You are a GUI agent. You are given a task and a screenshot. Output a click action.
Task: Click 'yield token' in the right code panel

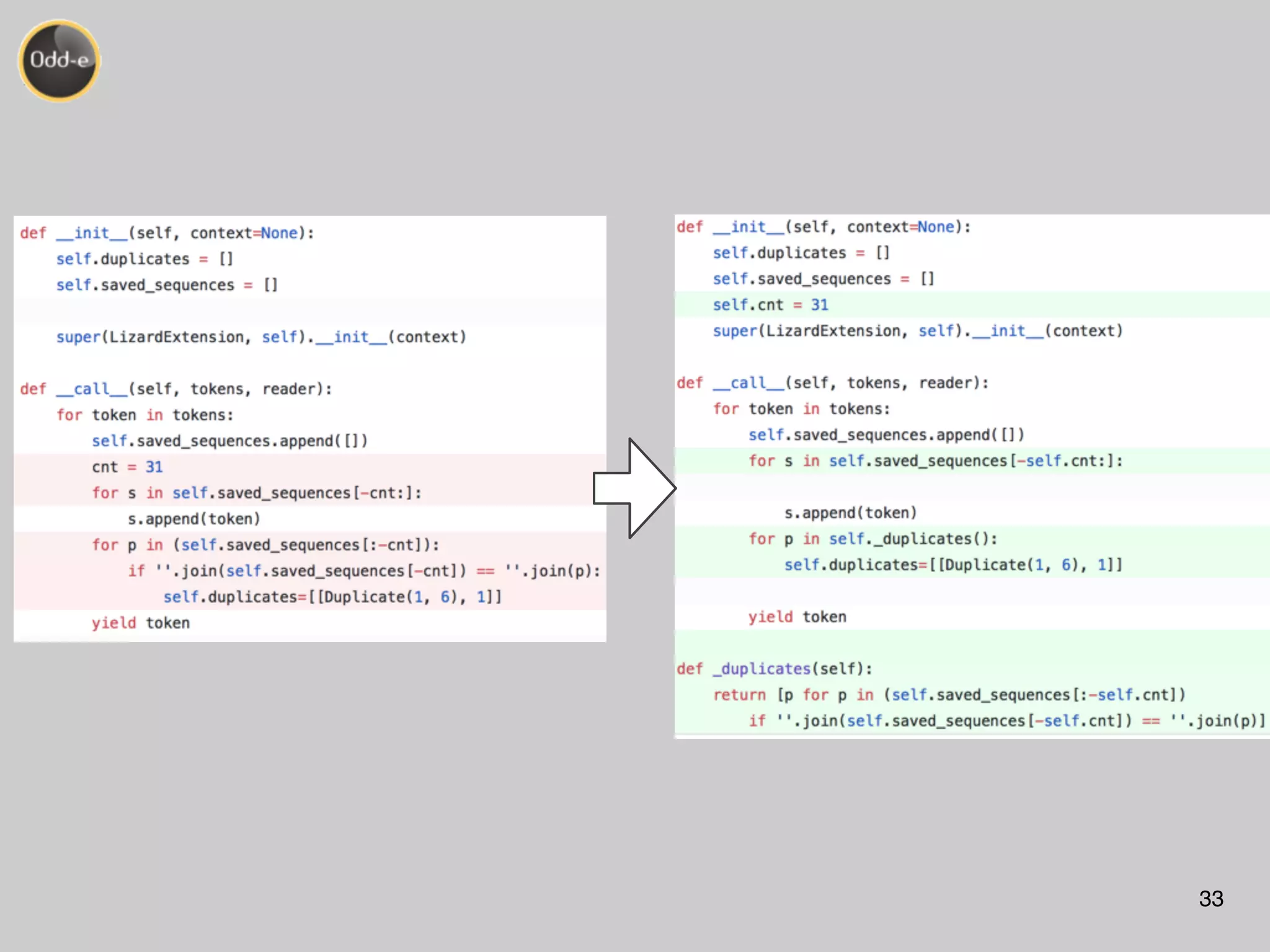[x=797, y=617]
